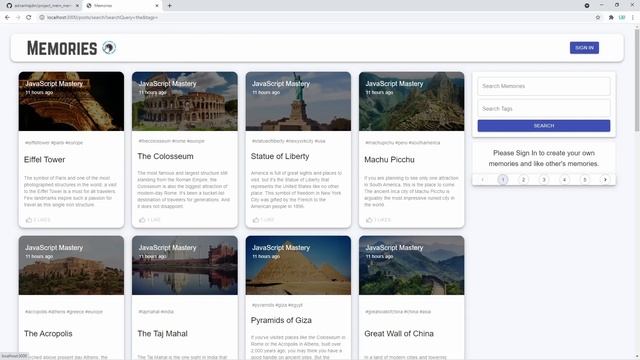Viewport: 640px width, 360px height.
Task: Click The Colosseum title
Action: point(165,156)
